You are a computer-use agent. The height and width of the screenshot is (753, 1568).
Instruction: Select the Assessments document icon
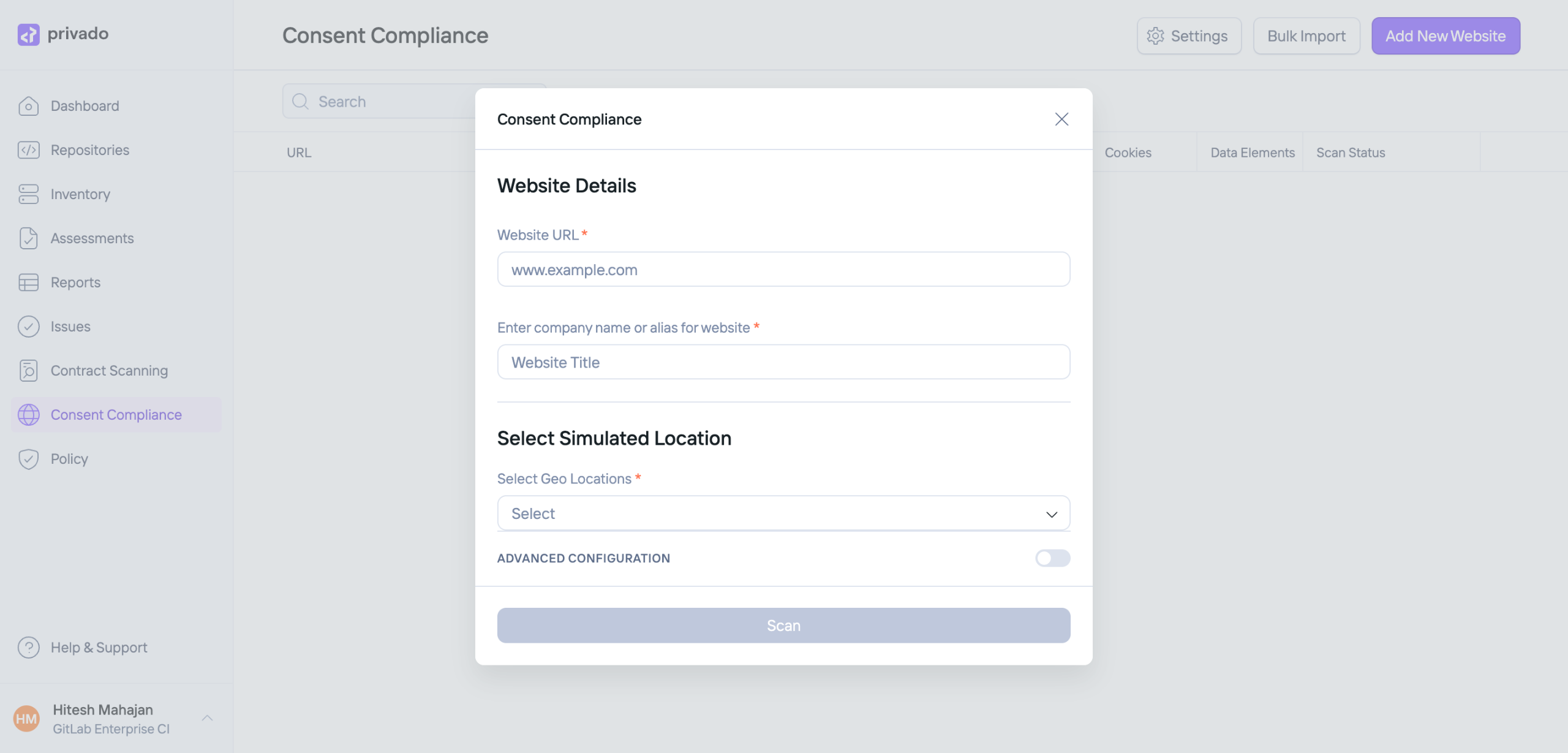tap(28, 238)
